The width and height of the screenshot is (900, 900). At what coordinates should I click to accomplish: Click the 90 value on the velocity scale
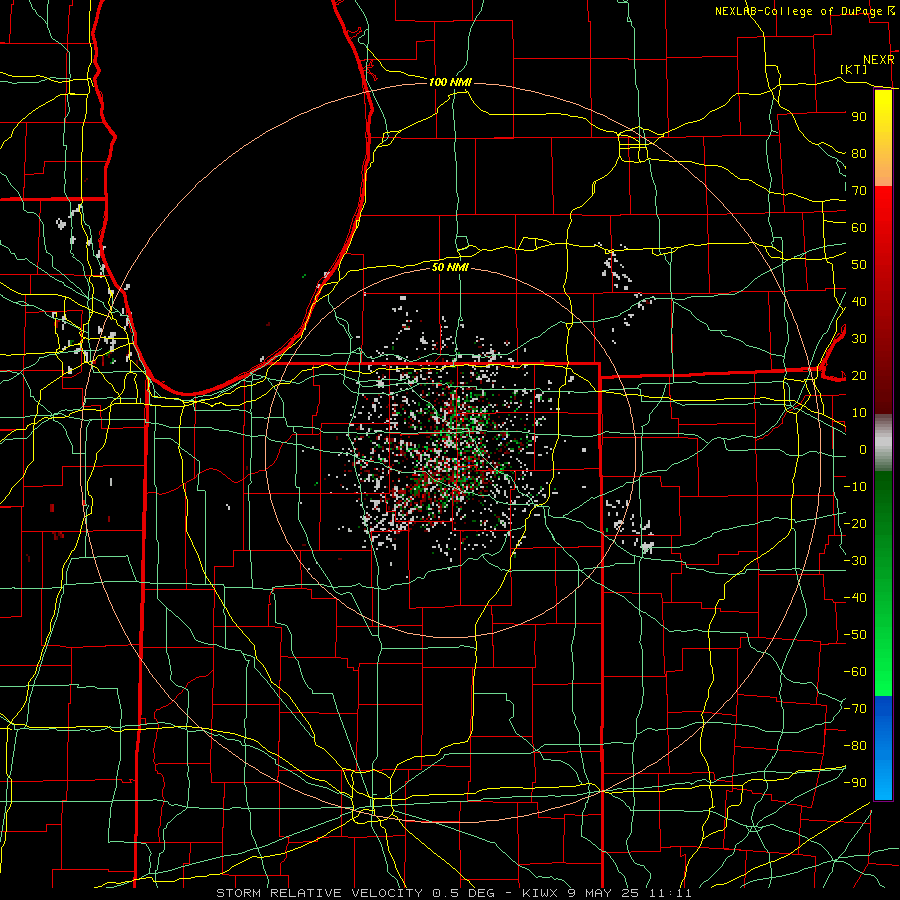point(859,117)
